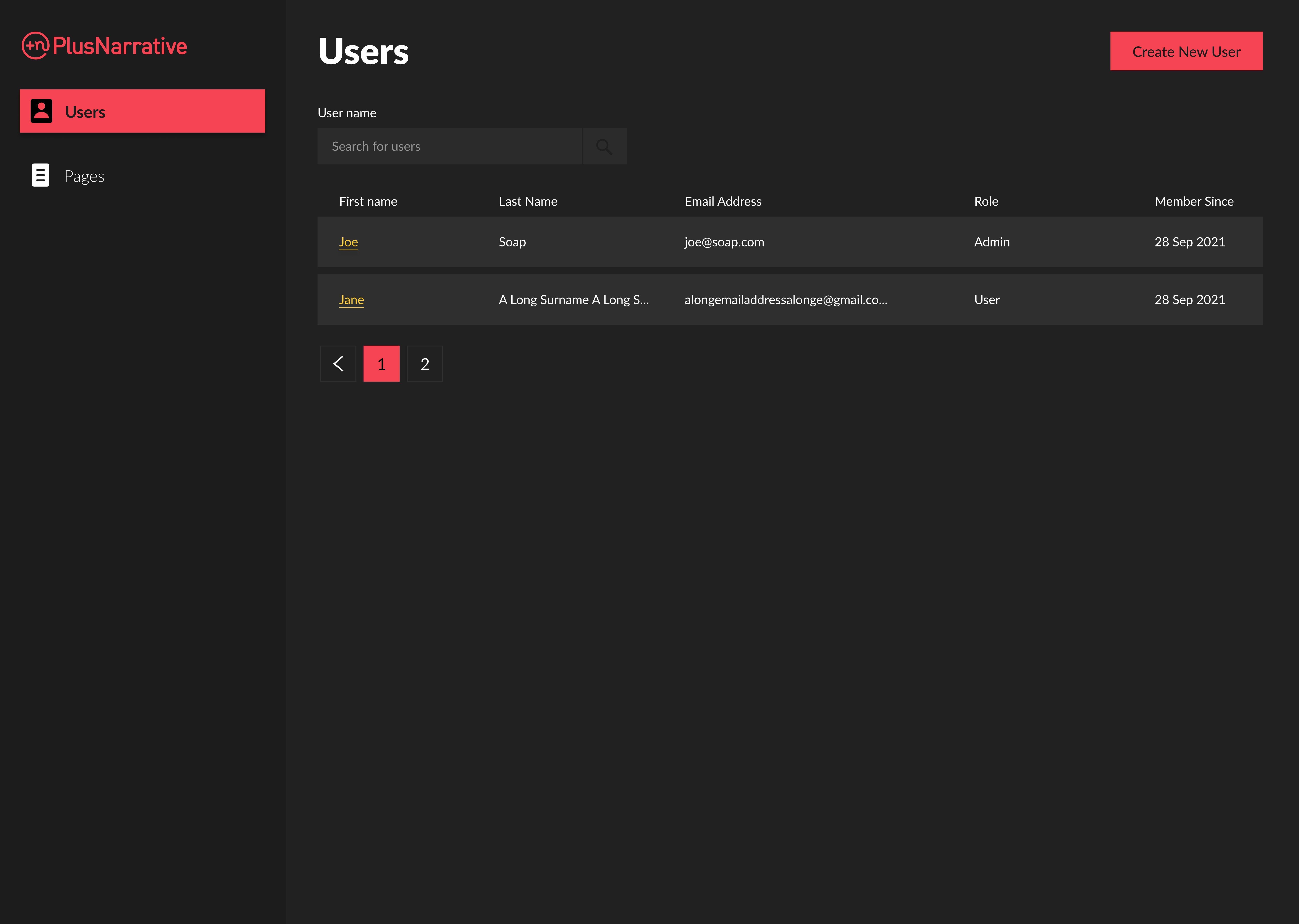Sort by the Last Name column header
1299x924 pixels.
(x=528, y=201)
